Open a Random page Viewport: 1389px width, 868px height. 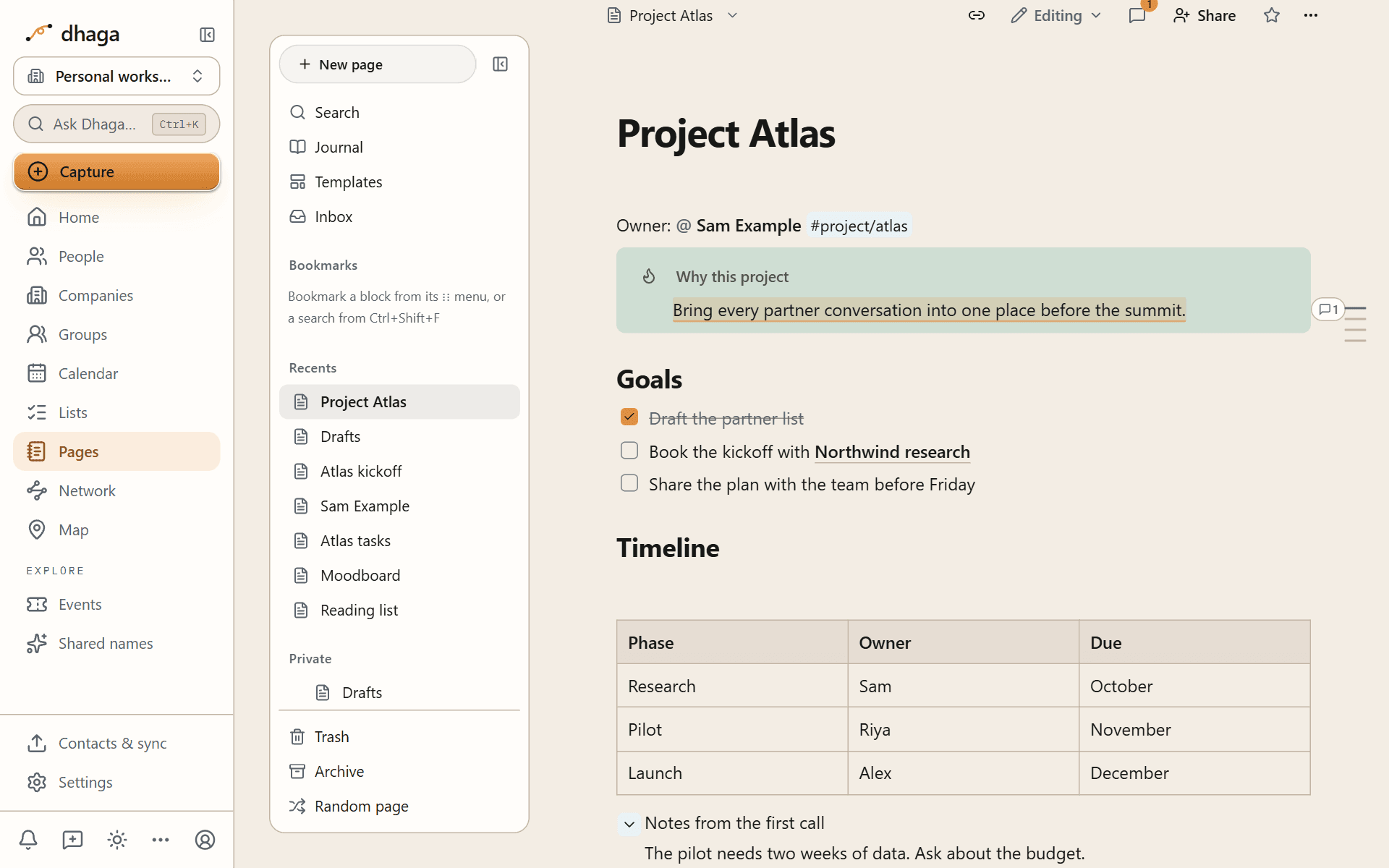click(x=399, y=806)
